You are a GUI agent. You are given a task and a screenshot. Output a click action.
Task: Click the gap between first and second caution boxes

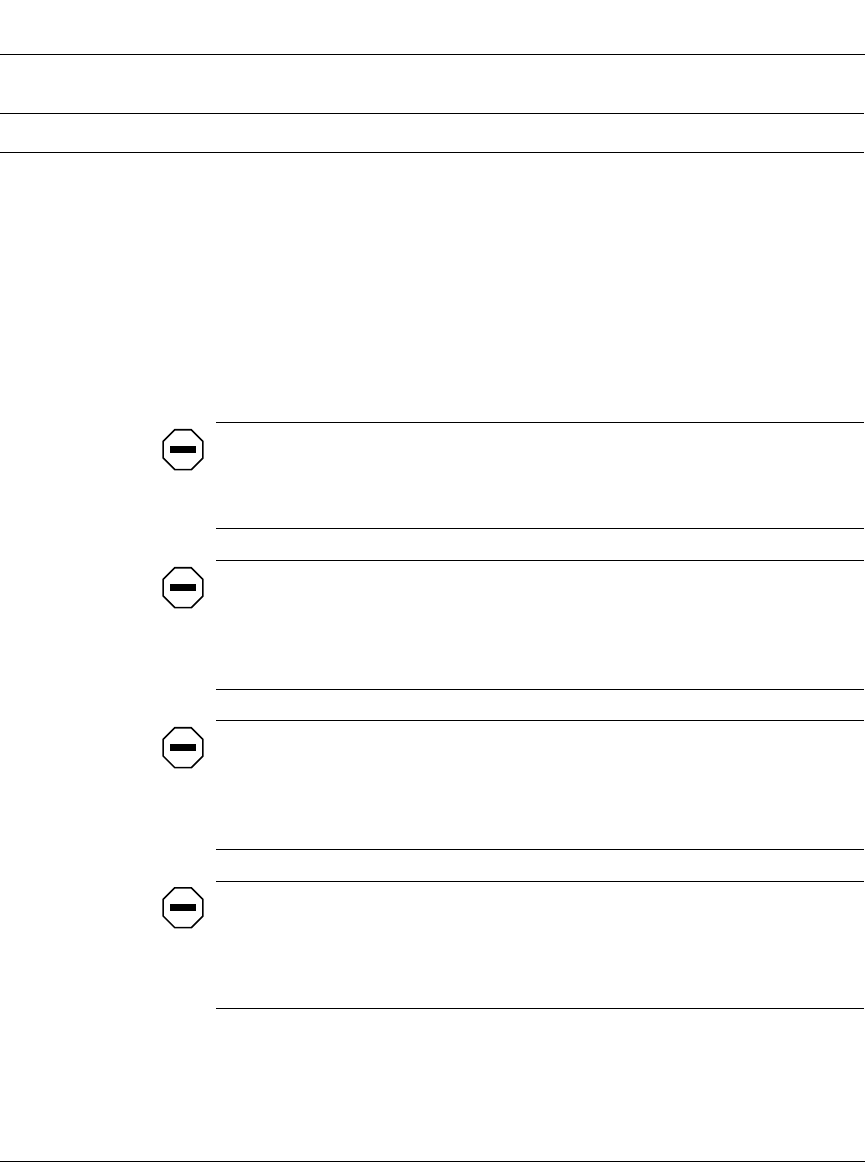pyautogui.click(x=540, y=545)
